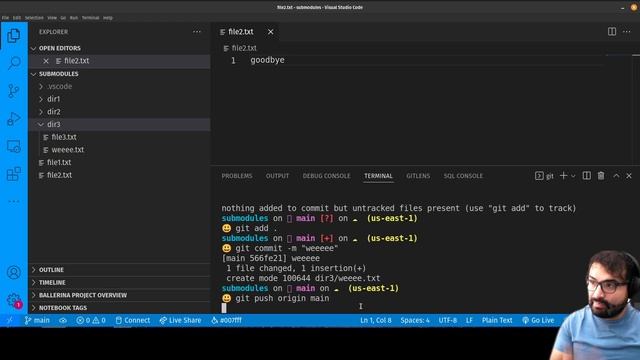Viewport: 640px width, 360px height.
Task: Open the Source Control view
Action: (x=13, y=91)
